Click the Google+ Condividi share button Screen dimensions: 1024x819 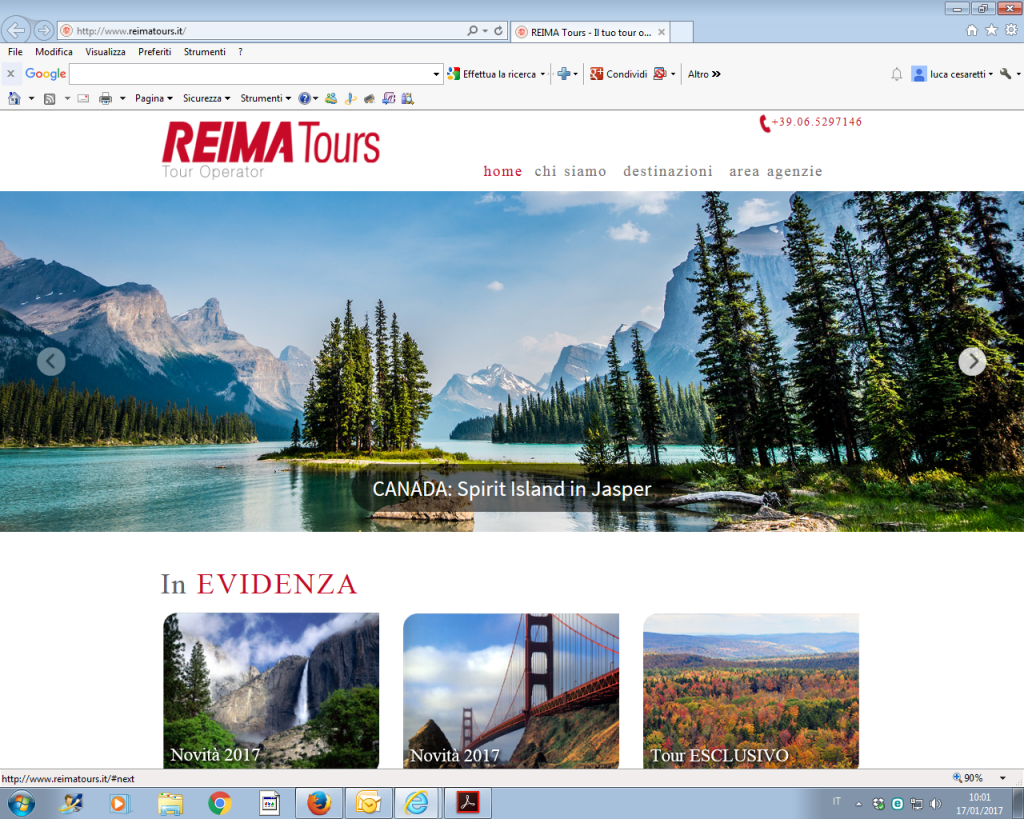[619, 74]
